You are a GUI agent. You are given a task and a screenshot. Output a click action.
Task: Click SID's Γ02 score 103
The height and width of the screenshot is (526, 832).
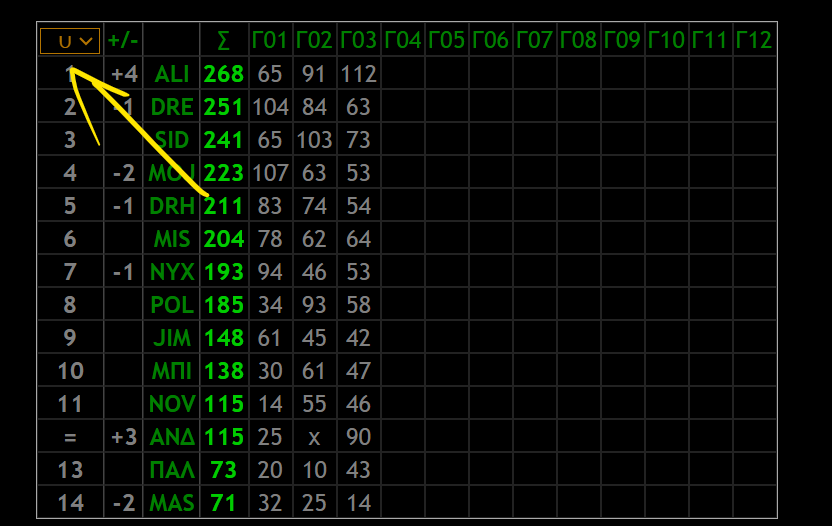pos(314,140)
